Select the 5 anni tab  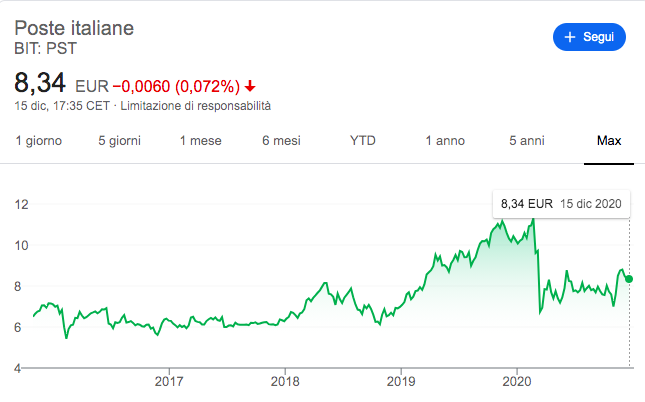click(526, 141)
